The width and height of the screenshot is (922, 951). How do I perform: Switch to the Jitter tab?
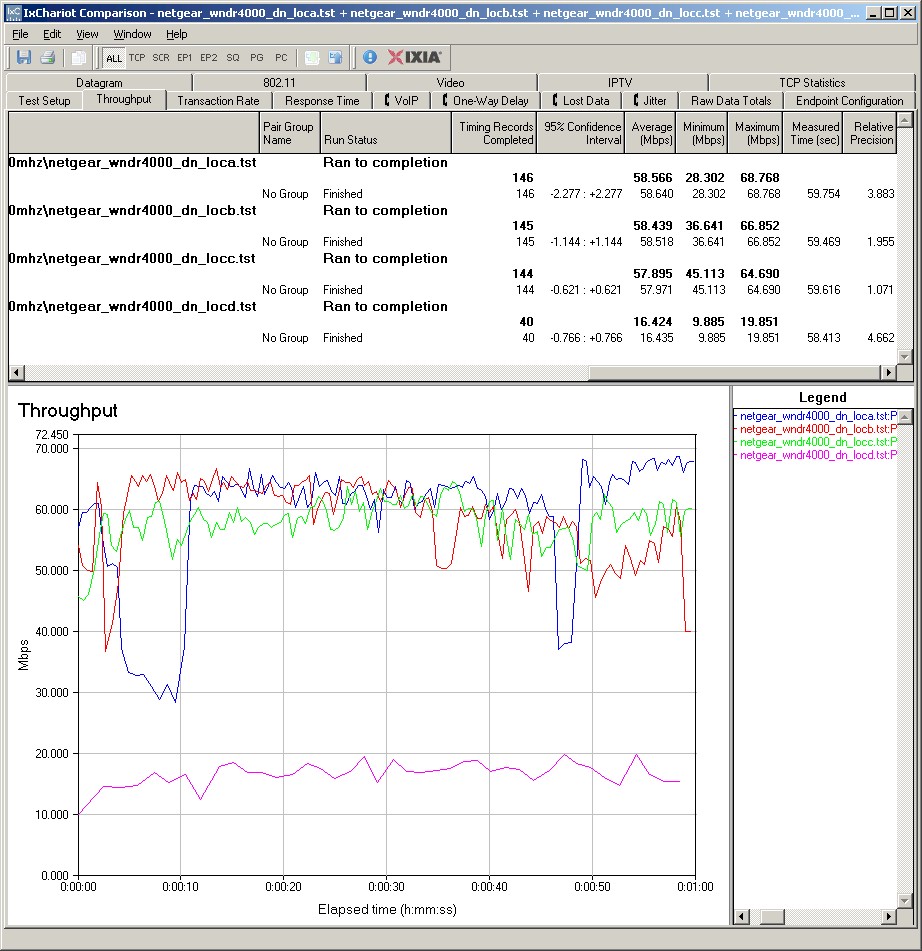click(x=650, y=101)
